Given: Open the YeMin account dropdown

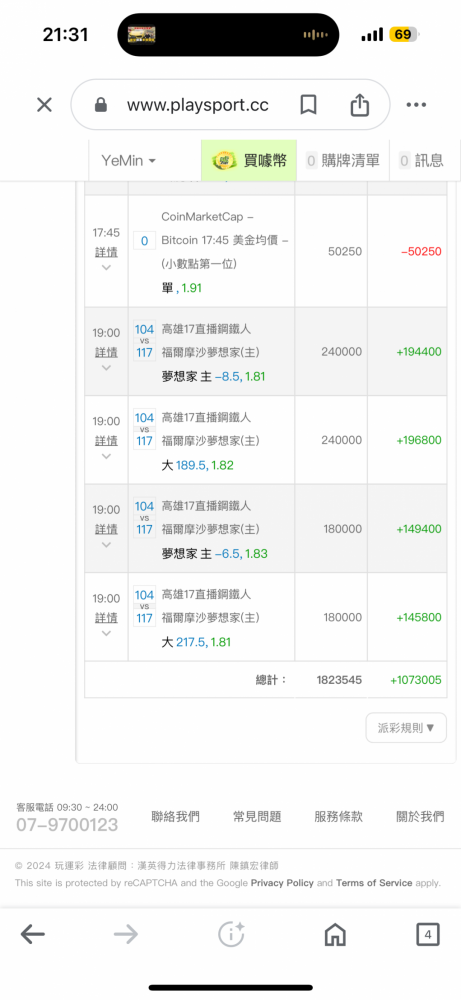Looking at the screenshot, I should point(129,161).
